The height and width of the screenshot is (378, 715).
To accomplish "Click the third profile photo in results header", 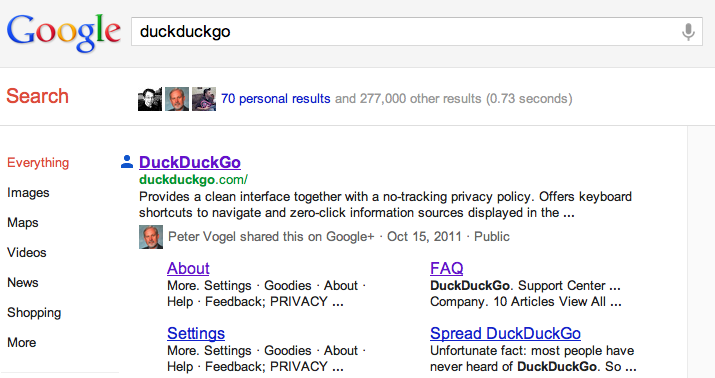I will [204, 99].
